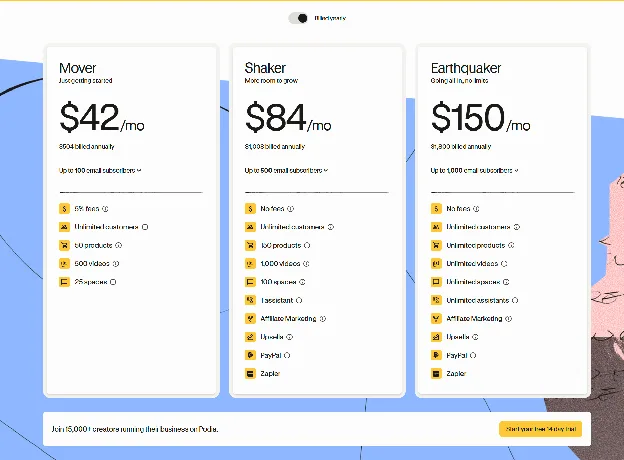
Task: Open info tooltip for Mover 25 spaces
Action: pos(113,282)
